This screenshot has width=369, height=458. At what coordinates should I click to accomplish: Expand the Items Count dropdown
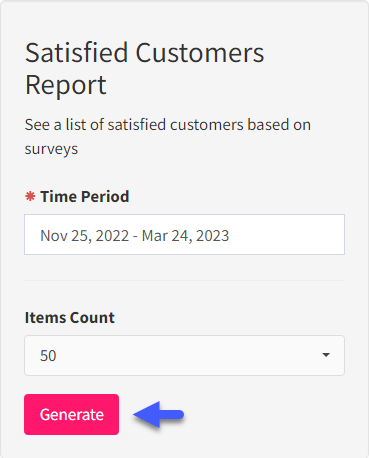(x=184, y=355)
